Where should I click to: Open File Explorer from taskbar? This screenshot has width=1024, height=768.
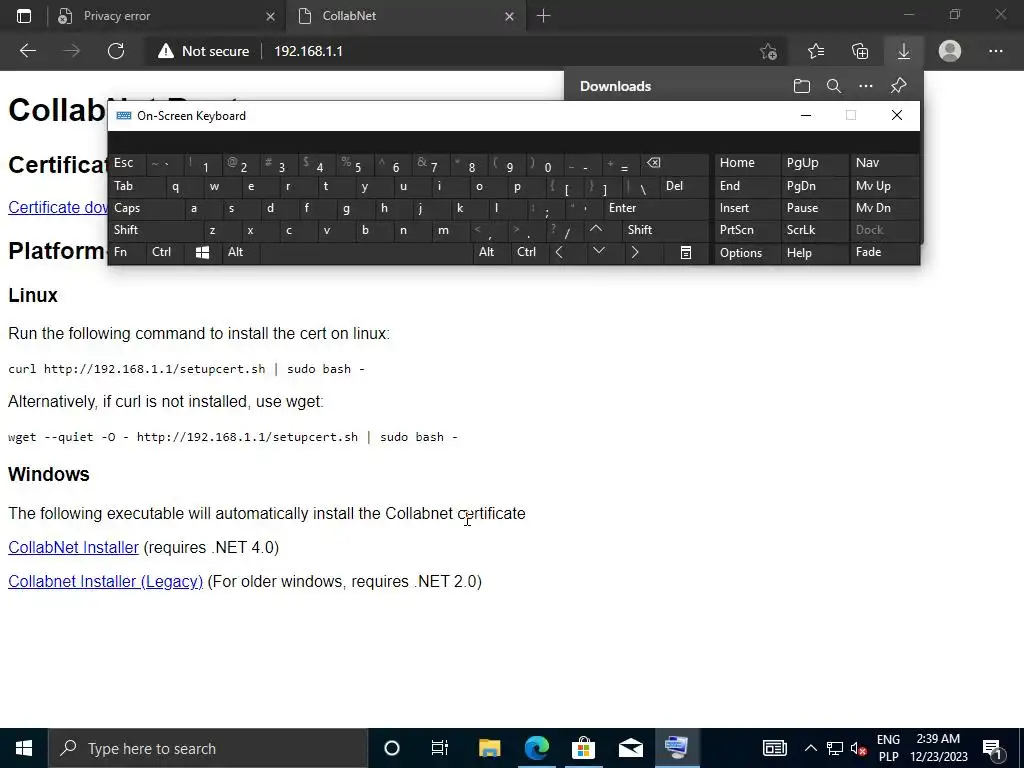point(489,748)
